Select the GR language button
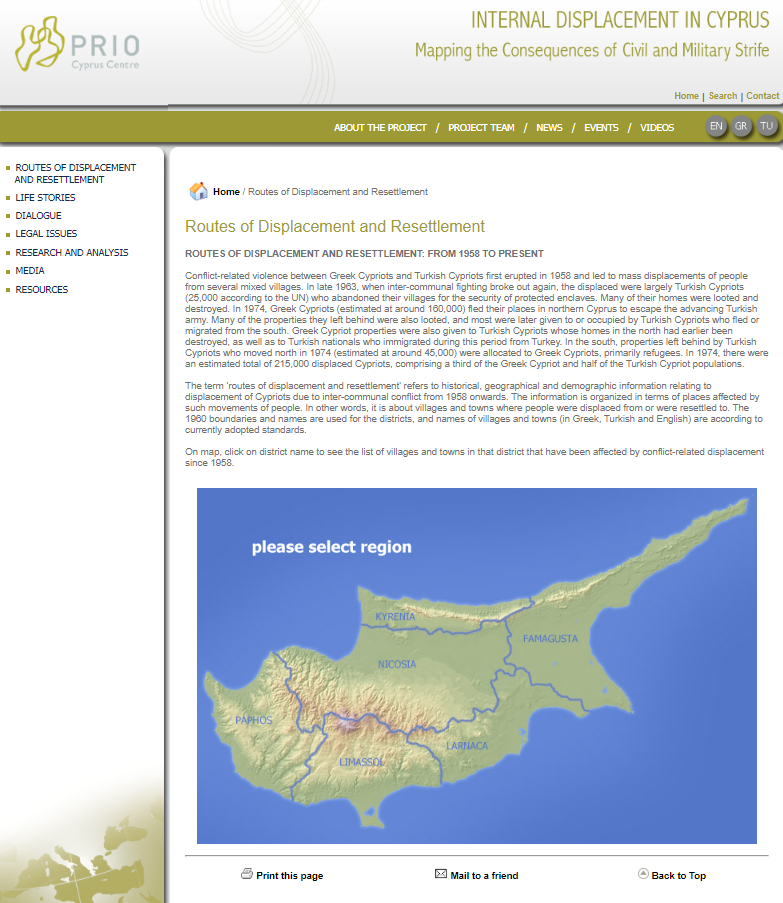The width and height of the screenshot is (783, 903). click(x=741, y=126)
